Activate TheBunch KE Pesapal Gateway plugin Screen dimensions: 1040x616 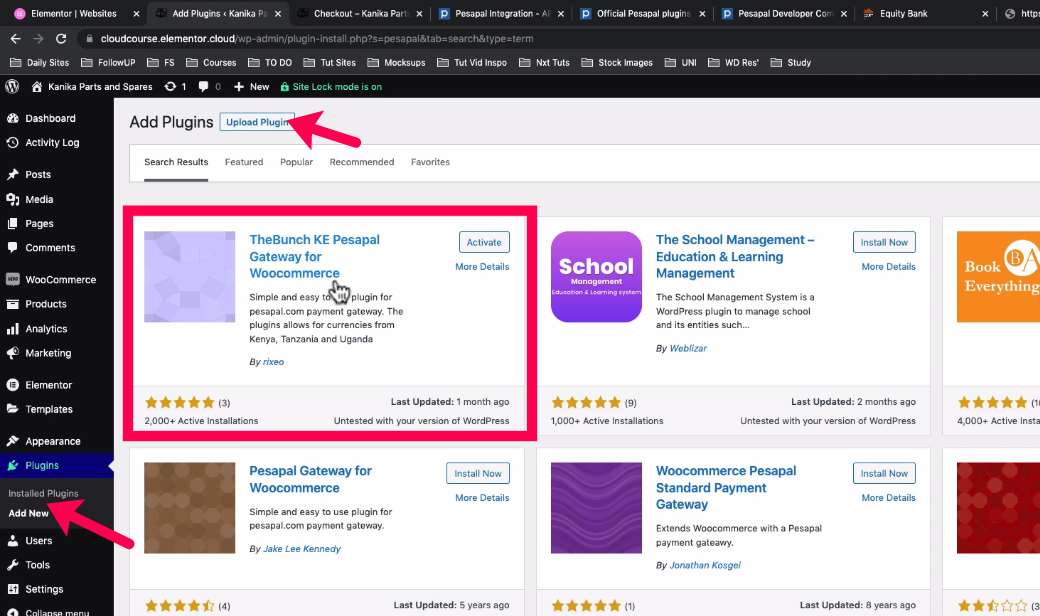click(484, 242)
